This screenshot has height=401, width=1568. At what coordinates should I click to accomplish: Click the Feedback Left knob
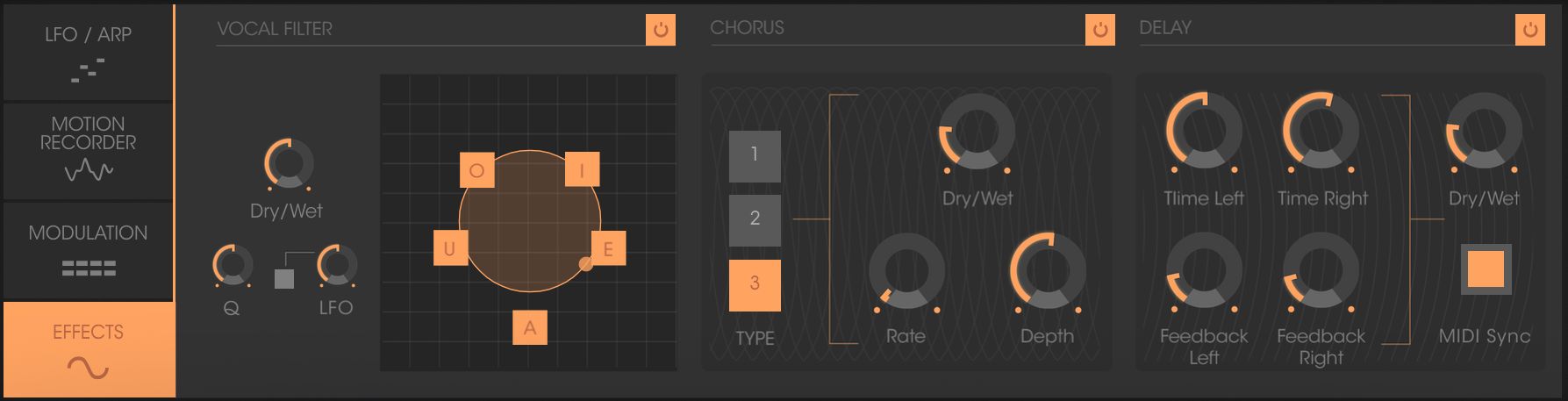pyautogui.click(x=1204, y=270)
